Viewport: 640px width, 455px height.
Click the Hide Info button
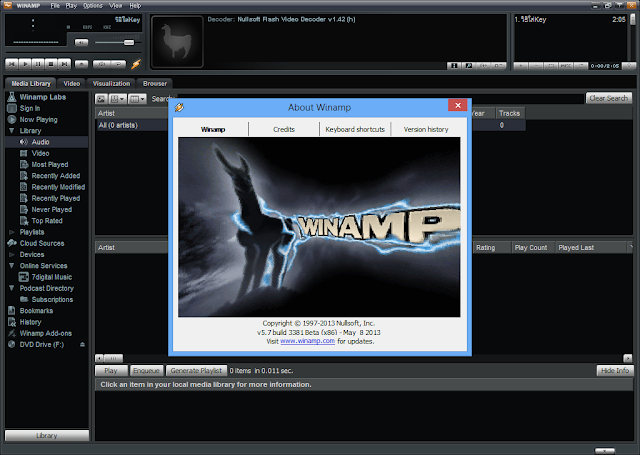pos(615,371)
